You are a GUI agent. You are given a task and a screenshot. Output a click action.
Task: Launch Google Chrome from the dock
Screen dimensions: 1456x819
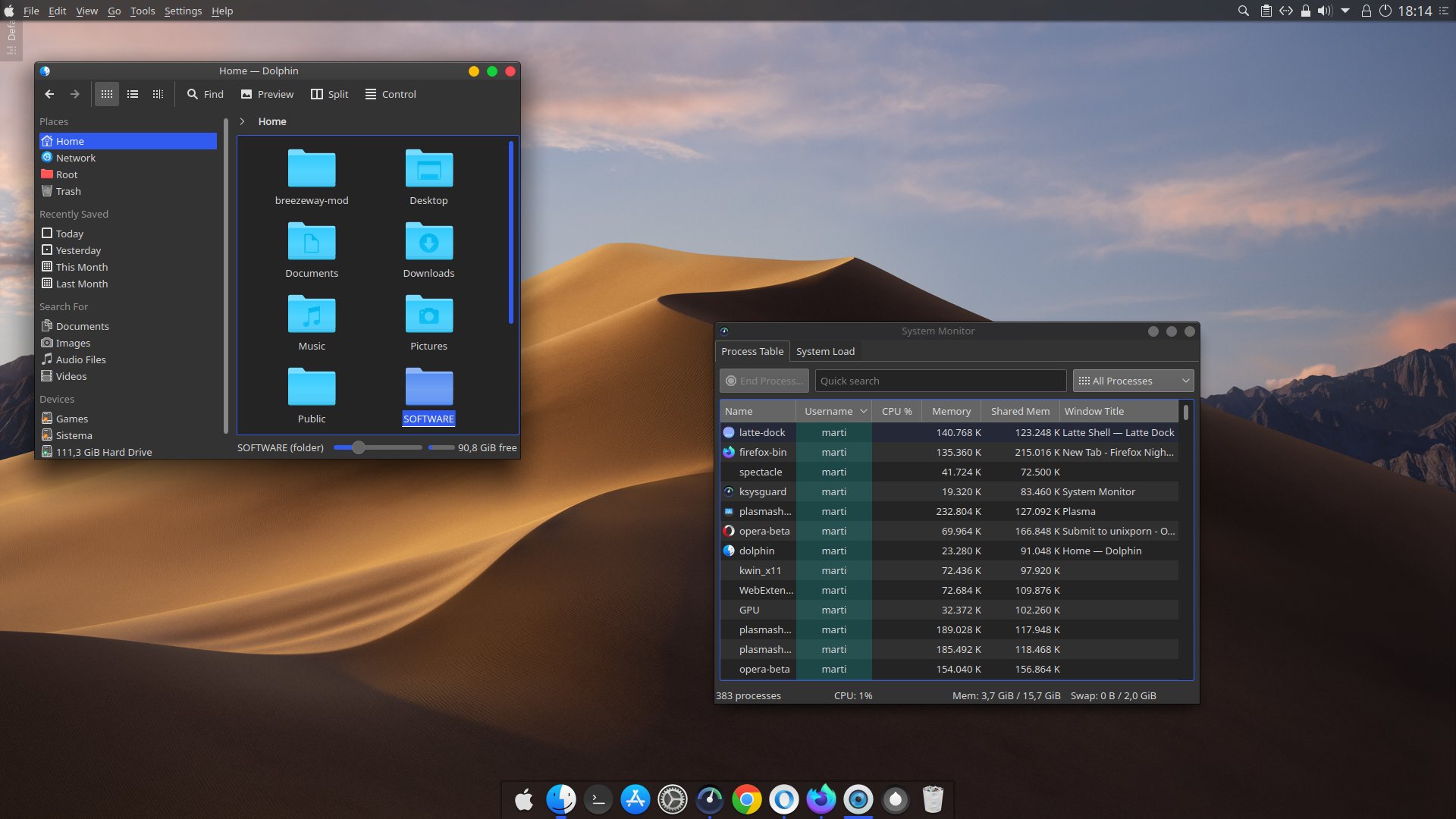pos(747,799)
